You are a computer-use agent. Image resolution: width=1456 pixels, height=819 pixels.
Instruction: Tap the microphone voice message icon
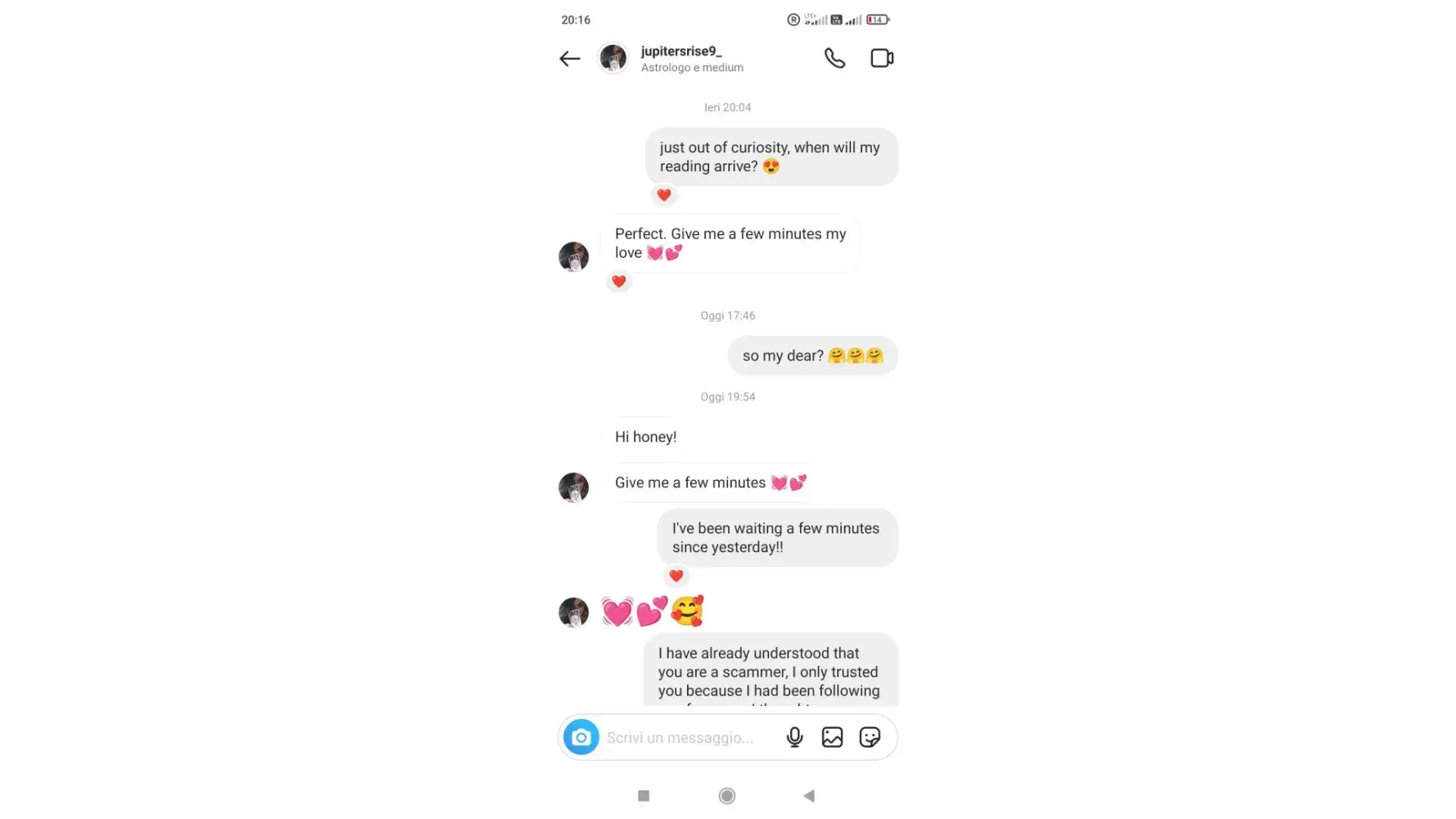[x=794, y=737]
